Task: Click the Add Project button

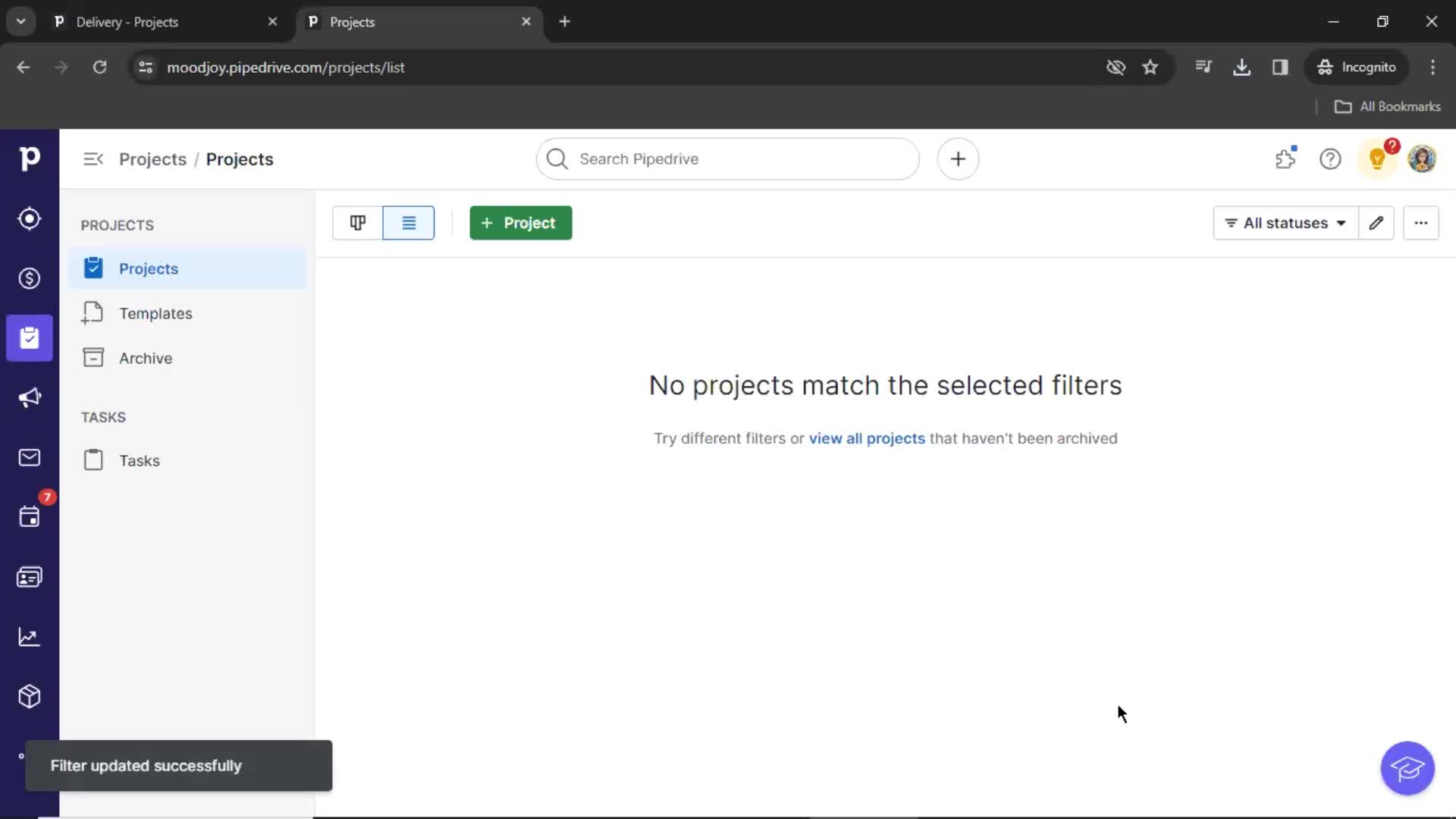Action: pyautogui.click(x=521, y=222)
